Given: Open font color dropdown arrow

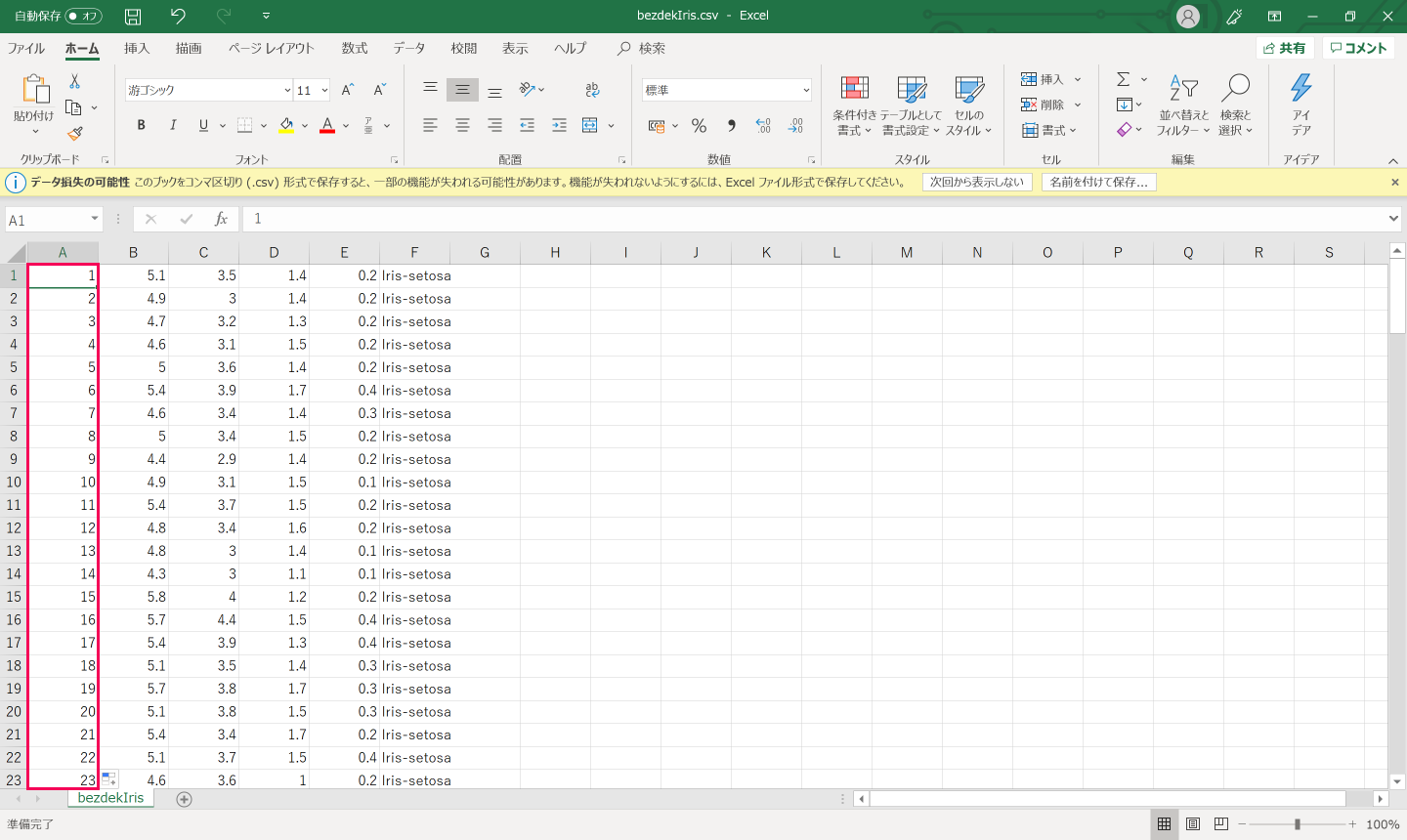Looking at the screenshot, I should 346,125.
